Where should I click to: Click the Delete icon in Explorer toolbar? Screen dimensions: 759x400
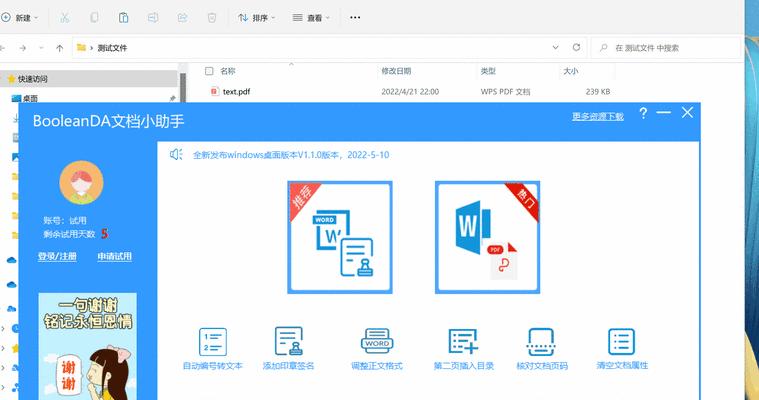[x=212, y=18]
